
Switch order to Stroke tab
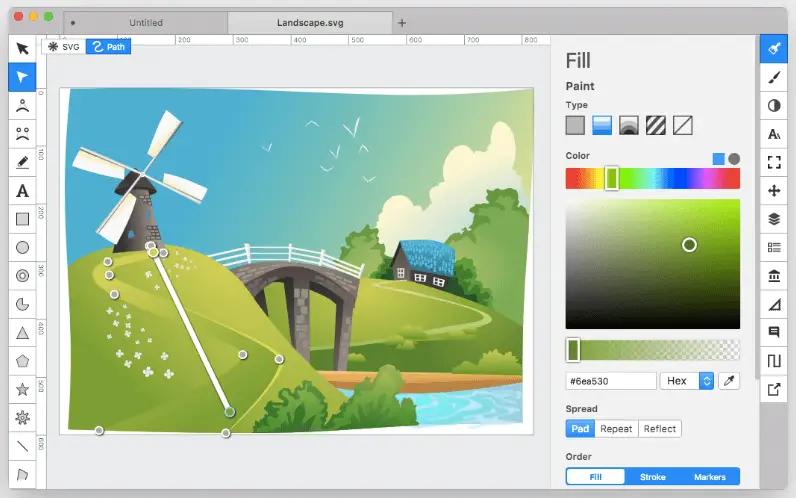652,477
